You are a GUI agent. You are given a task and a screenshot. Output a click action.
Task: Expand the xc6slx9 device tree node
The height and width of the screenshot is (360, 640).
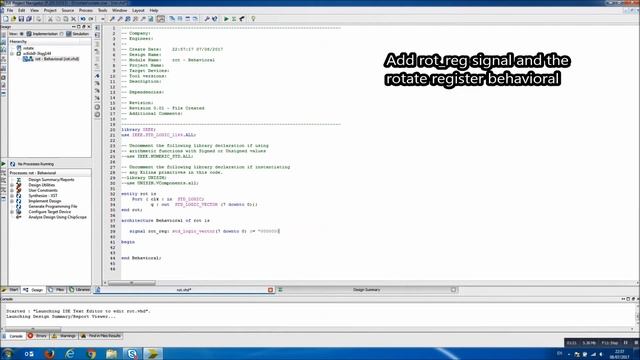(12, 53)
